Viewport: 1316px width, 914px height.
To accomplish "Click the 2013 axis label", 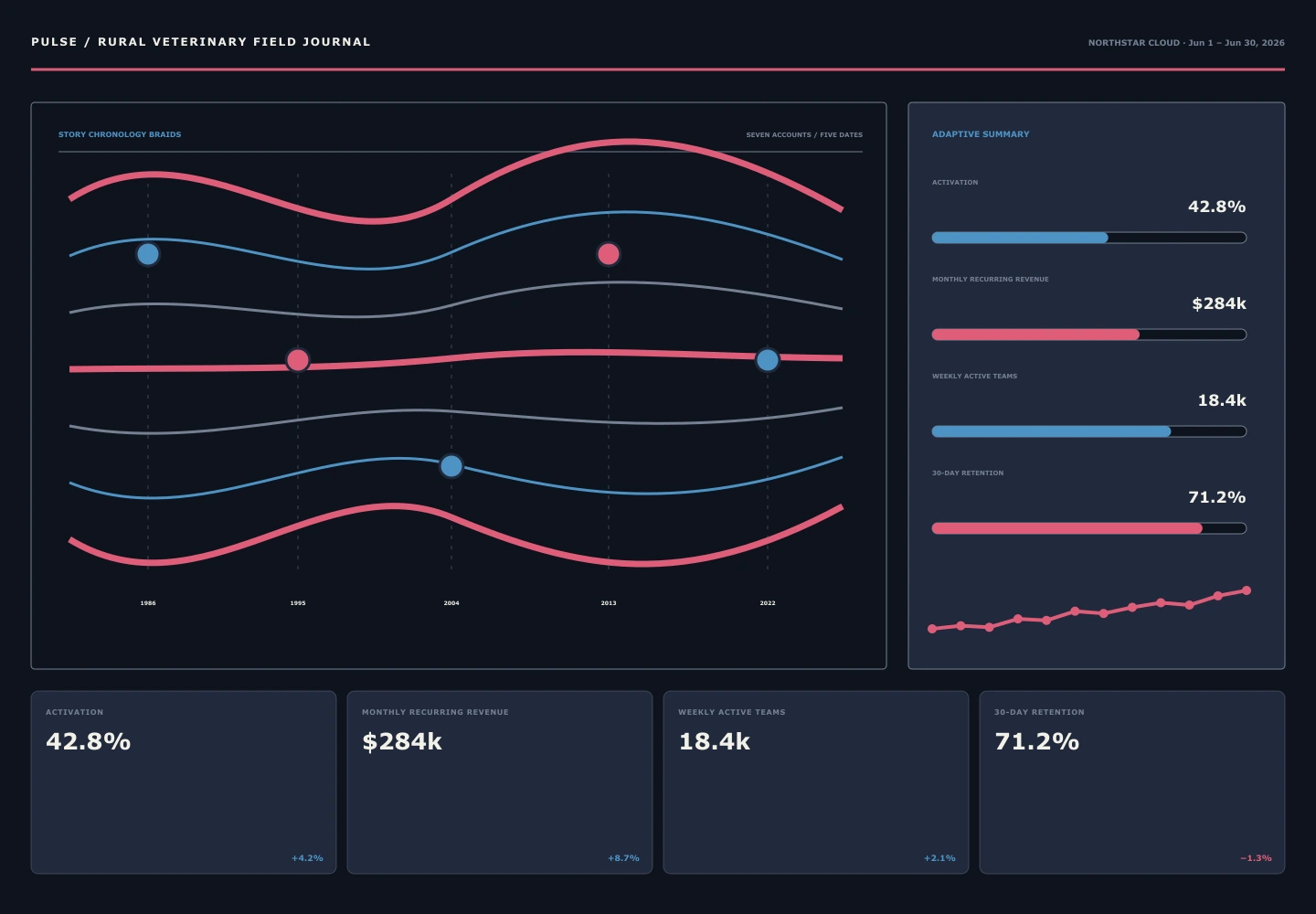I will coord(609,603).
